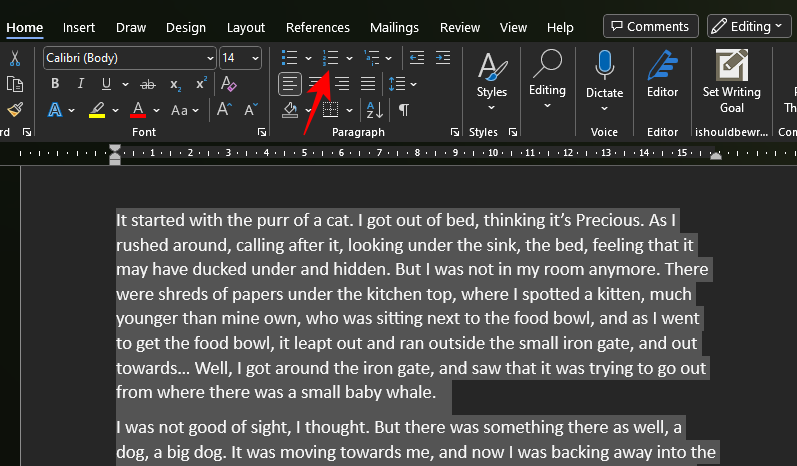Viewport: 797px width, 466px height.
Task: Open the Styles pane launcher
Action: (513, 133)
